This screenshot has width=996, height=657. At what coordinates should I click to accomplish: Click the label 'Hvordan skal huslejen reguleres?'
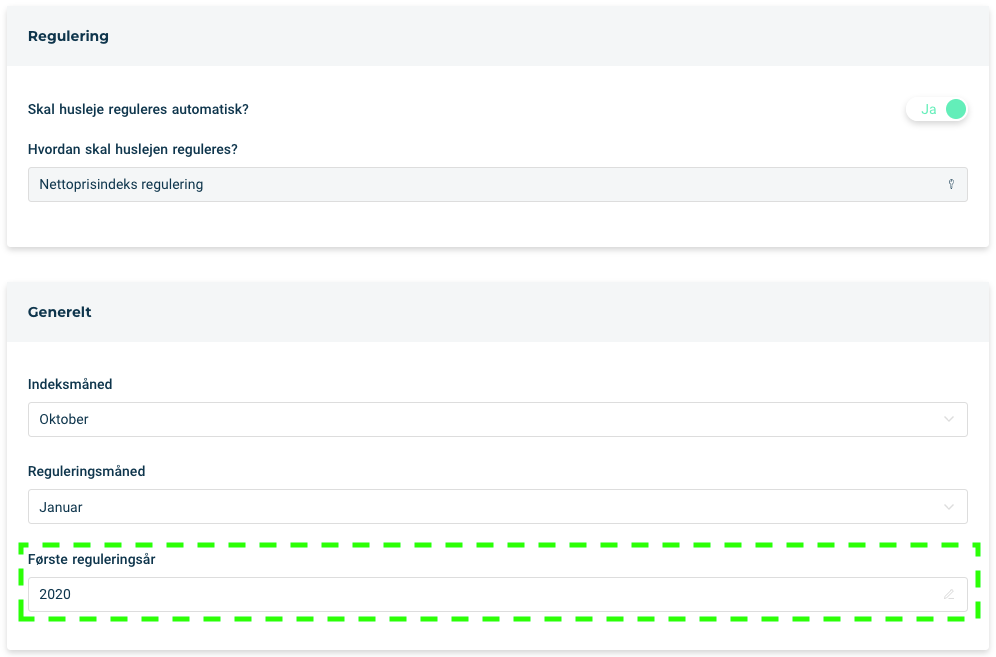coord(132,149)
